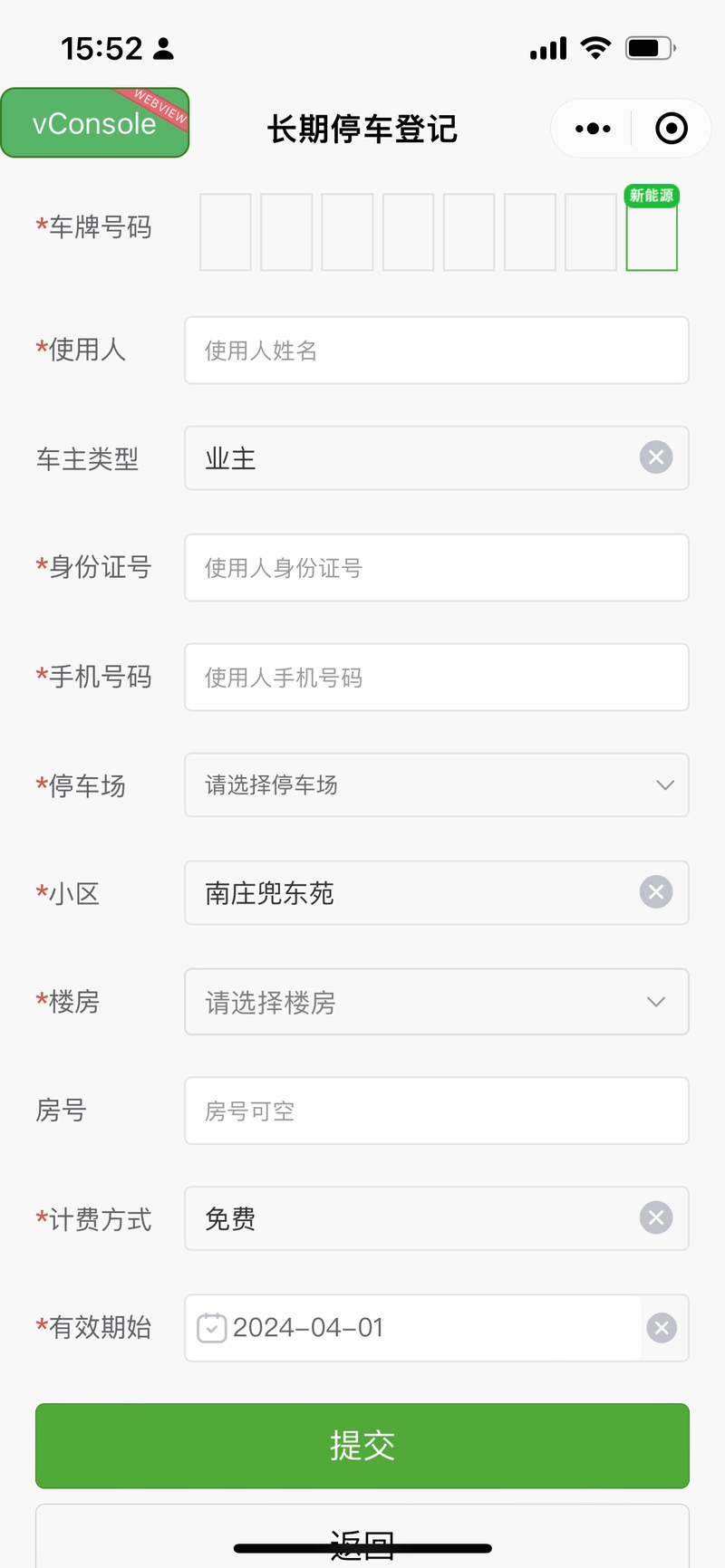Tap the 使用人手机号码 input field
Viewport: 725px width, 1568px height.
(x=436, y=678)
